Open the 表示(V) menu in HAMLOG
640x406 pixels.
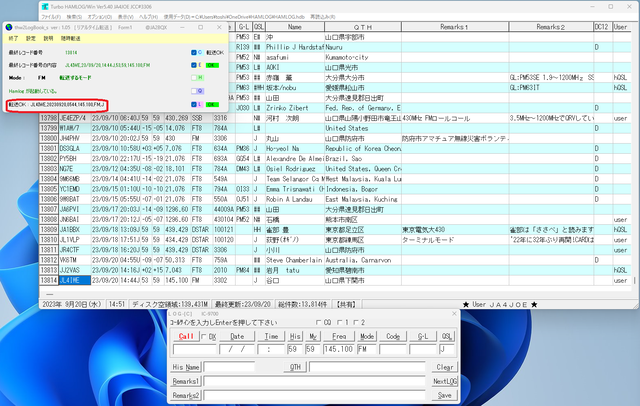coord(126,17)
